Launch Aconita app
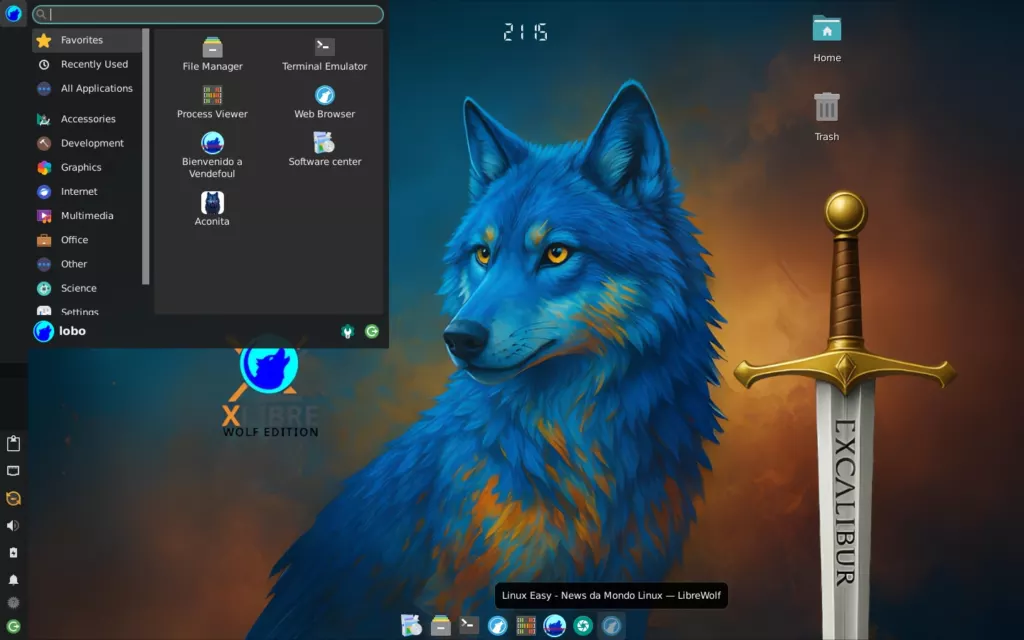The width and height of the screenshot is (1024, 640). click(x=212, y=209)
